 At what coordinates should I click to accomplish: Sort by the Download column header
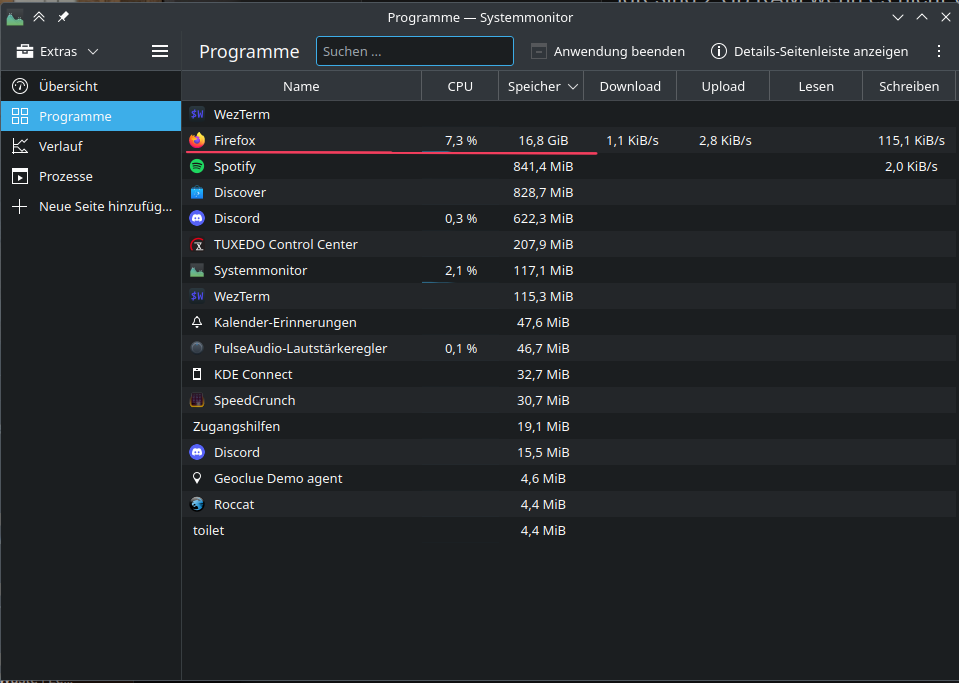pos(630,86)
